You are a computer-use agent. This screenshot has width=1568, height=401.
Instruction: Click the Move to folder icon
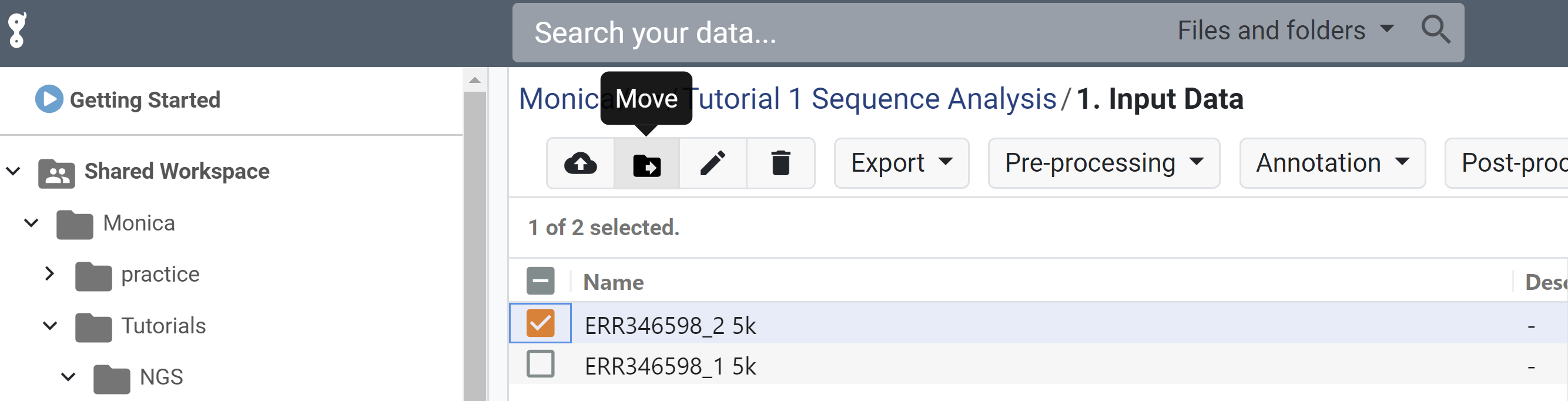(x=646, y=165)
